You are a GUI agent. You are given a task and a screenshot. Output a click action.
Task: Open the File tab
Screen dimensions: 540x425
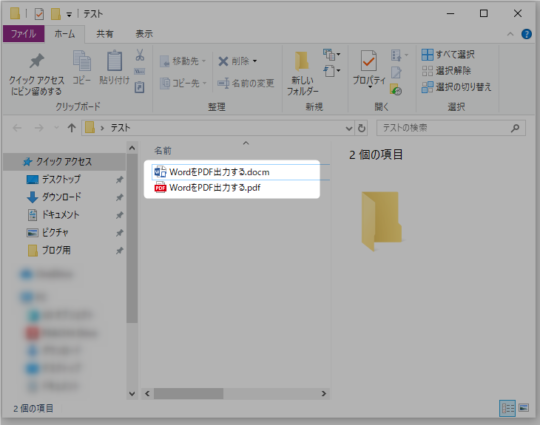[23, 34]
